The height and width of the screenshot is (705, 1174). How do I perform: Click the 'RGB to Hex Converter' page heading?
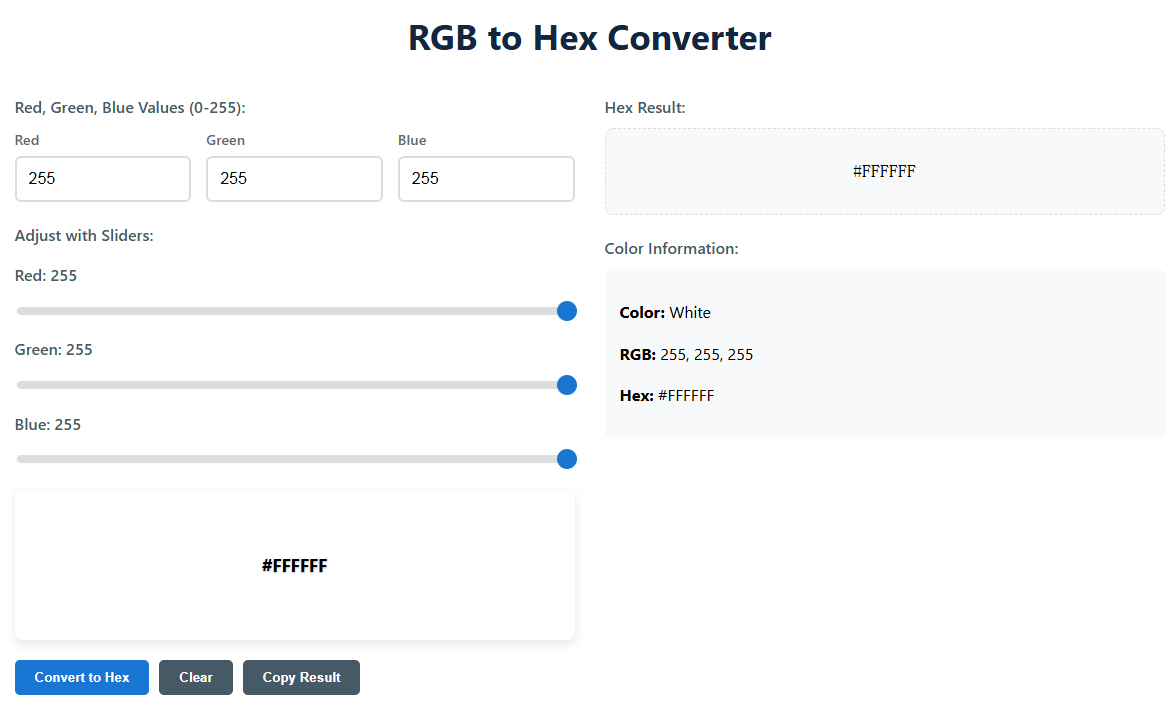pyautogui.click(x=589, y=38)
